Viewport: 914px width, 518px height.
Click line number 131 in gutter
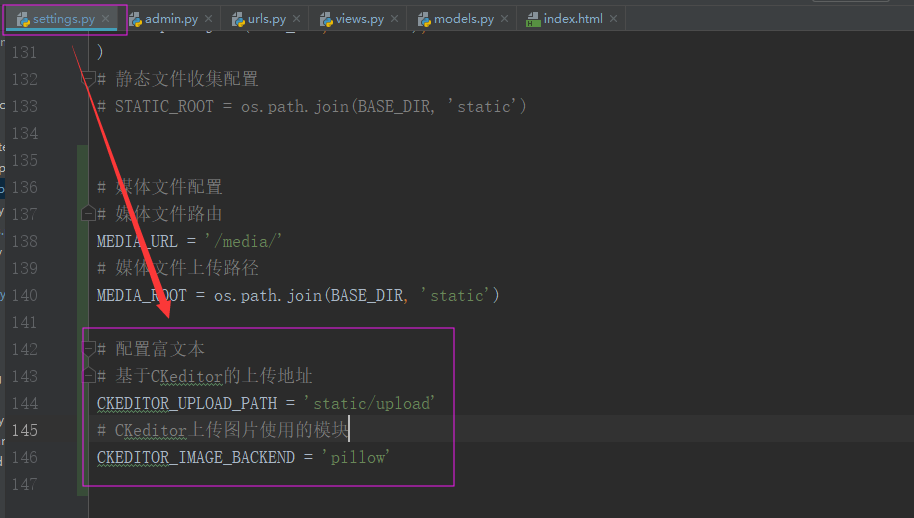point(24,52)
